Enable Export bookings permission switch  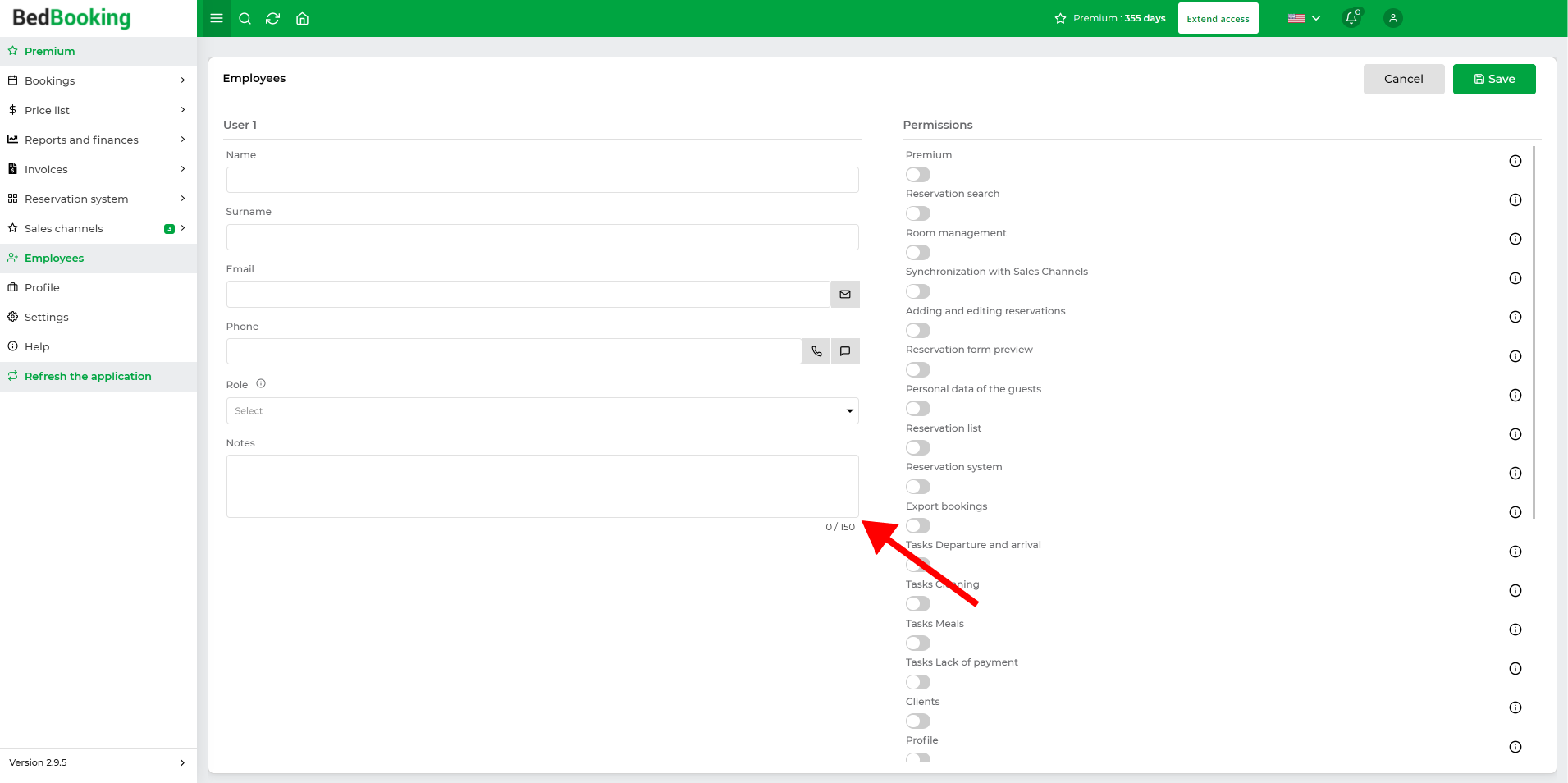pos(918,526)
